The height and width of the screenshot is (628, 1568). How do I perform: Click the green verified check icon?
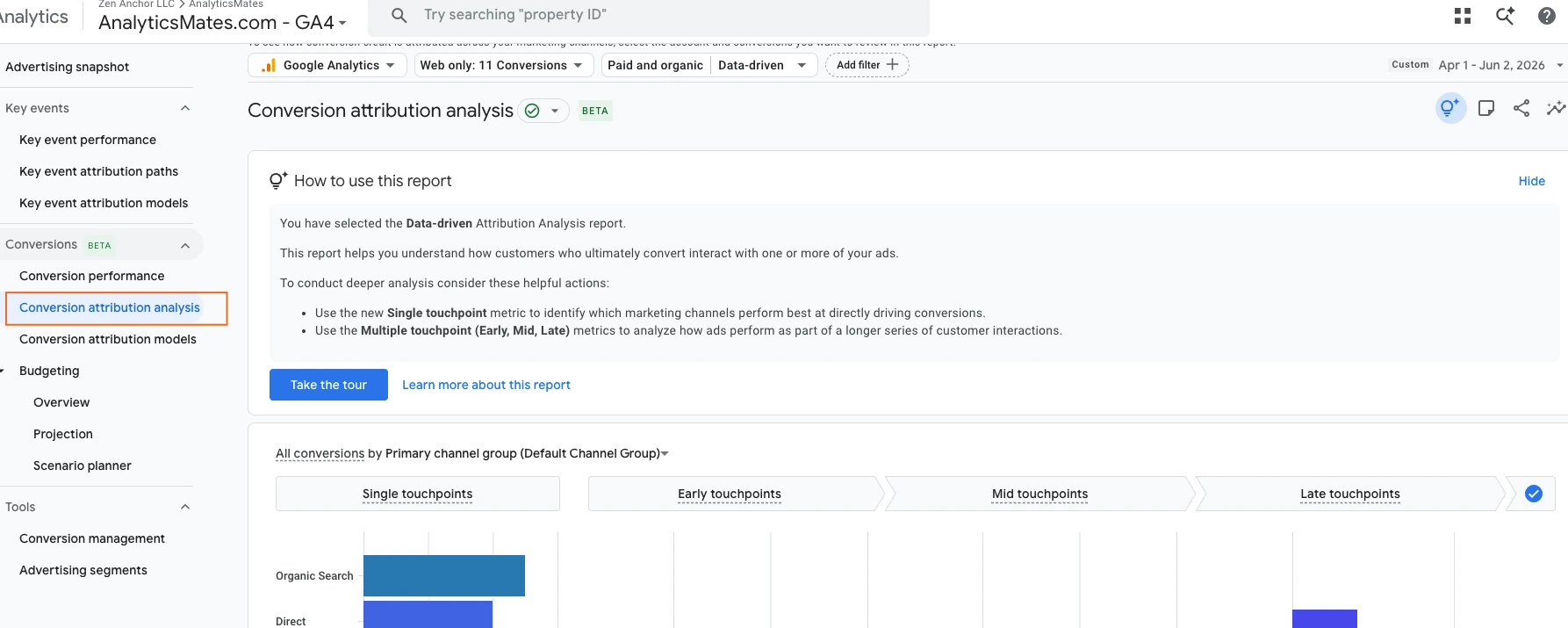click(532, 111)
